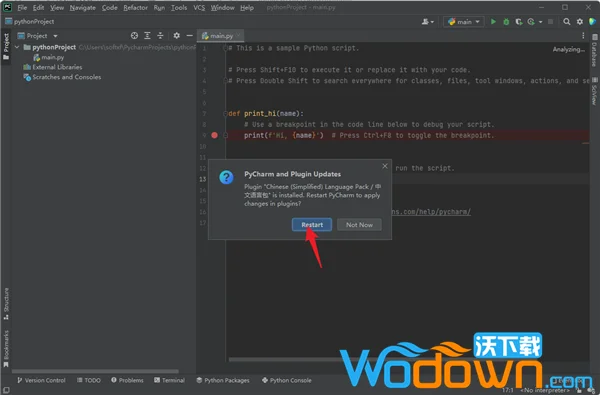600x395 pixels.
Task: Choose Not Now in the updates dialog
Action: pyautogui.click(x=359, y=225)
